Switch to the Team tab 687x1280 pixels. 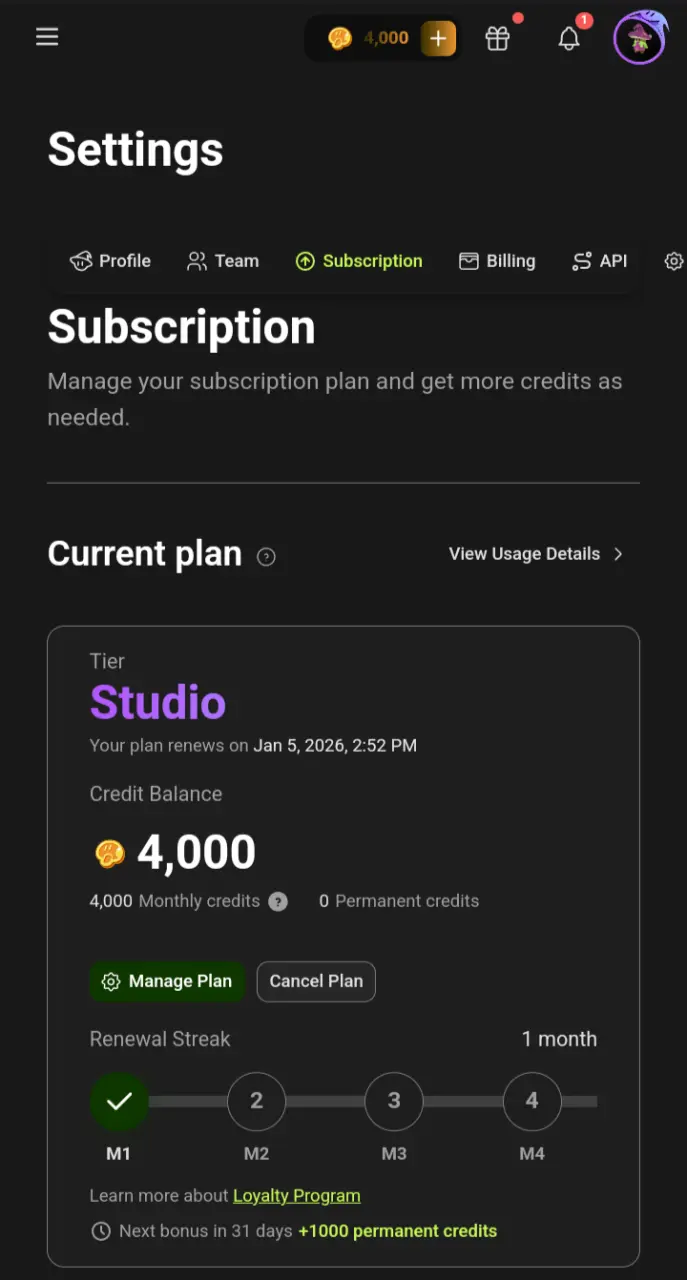point(223,261)
